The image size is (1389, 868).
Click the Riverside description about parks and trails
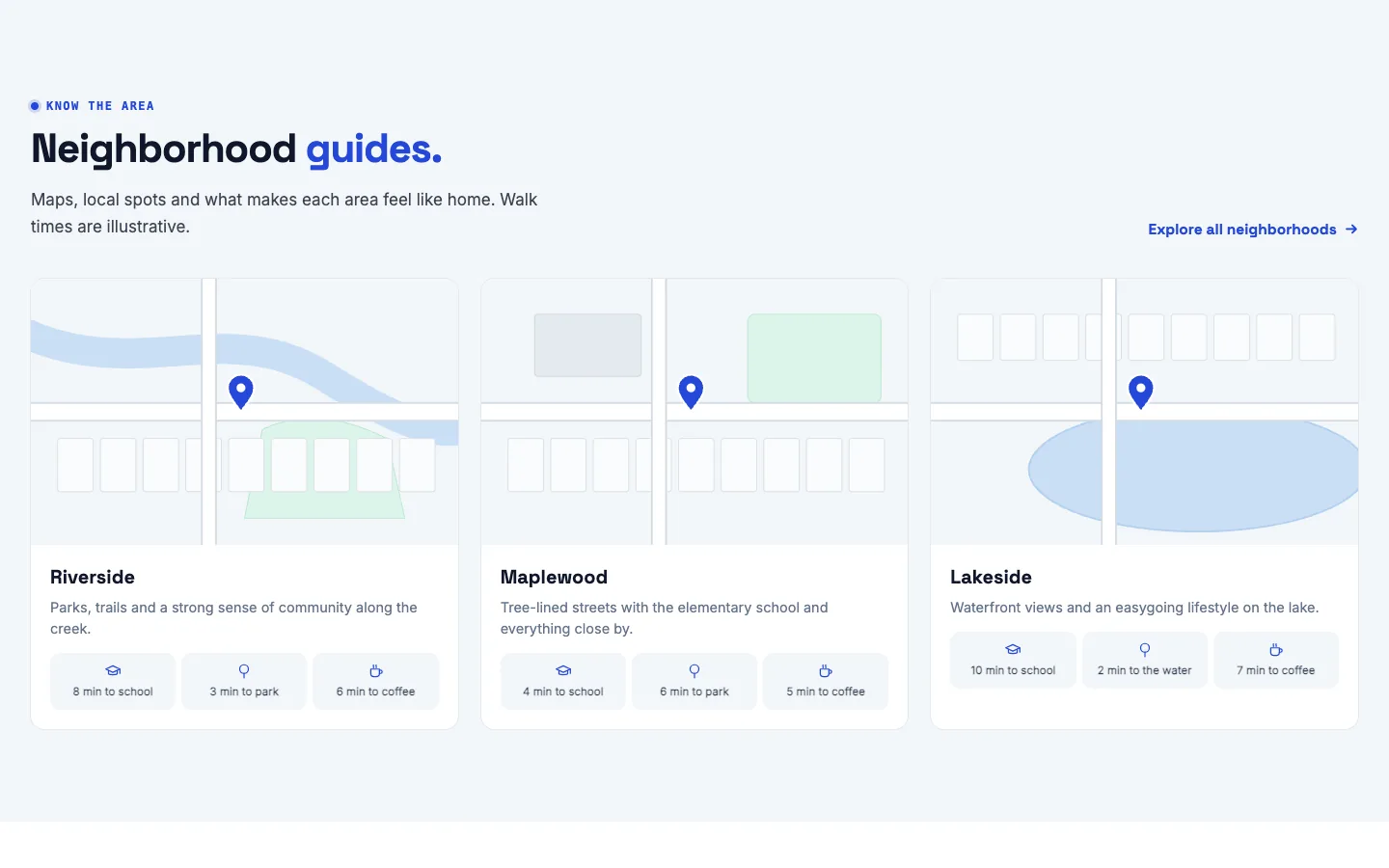[233, 618]
